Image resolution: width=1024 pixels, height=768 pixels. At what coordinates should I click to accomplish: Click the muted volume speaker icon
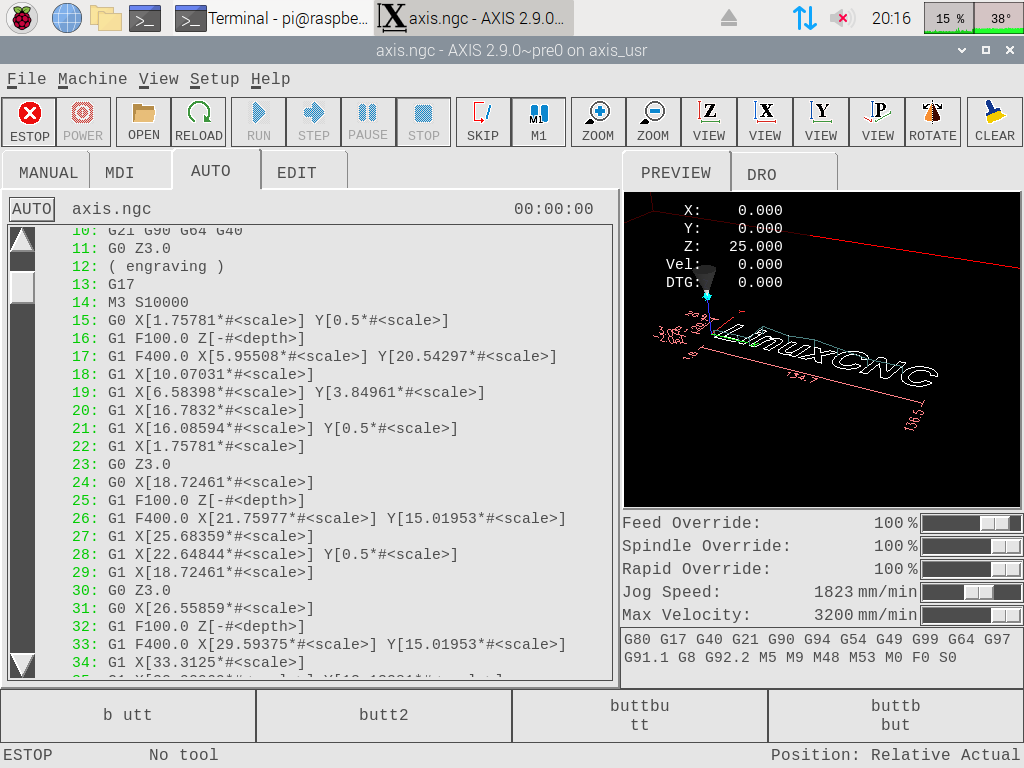click(x=842, y=18)
